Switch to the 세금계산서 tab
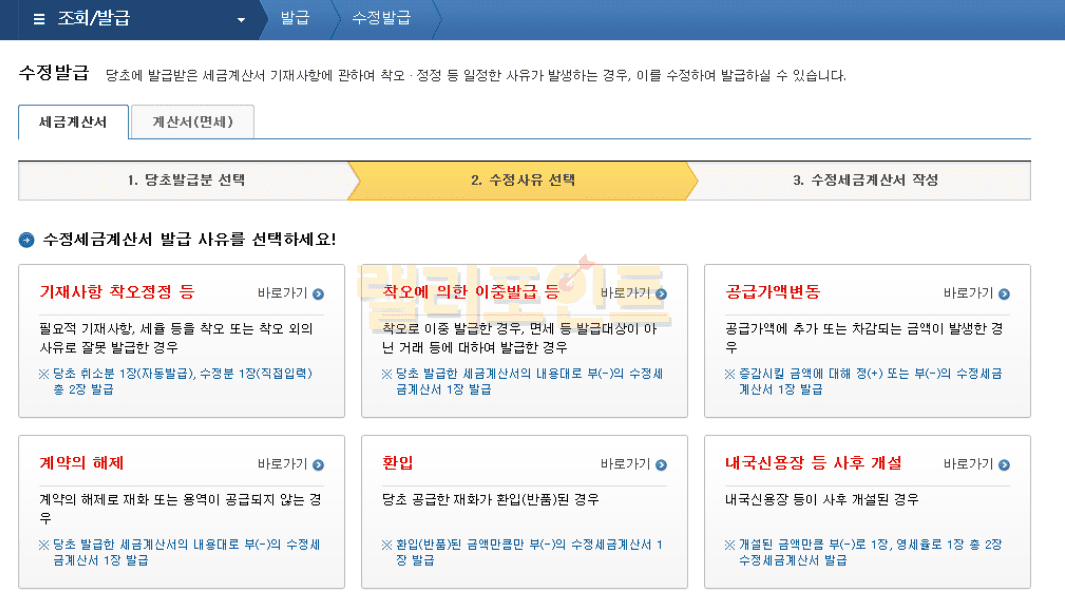The height and width of the screenshot is (596, 1065). pos(74,123)
